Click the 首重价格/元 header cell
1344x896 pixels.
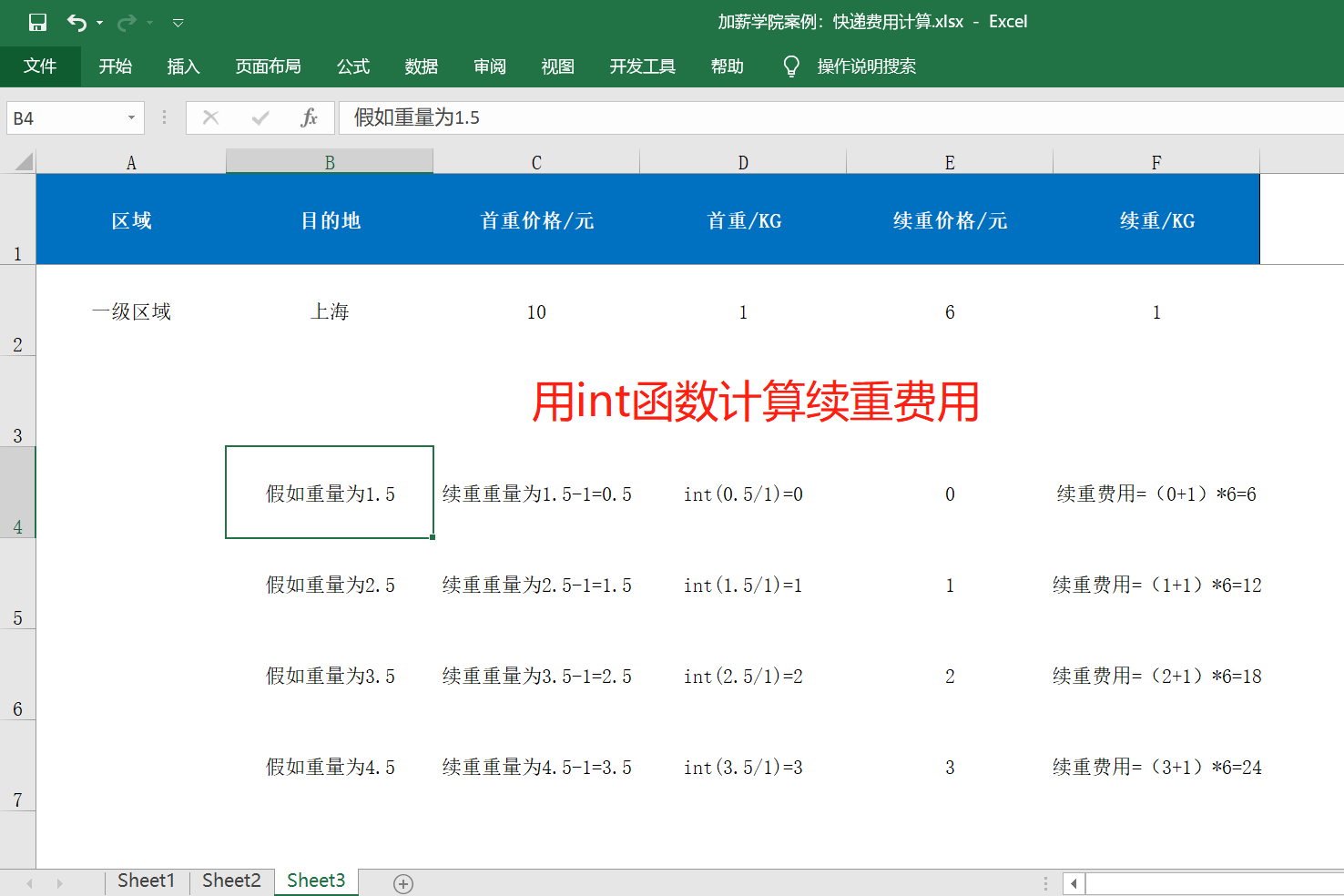pos(536,219)
